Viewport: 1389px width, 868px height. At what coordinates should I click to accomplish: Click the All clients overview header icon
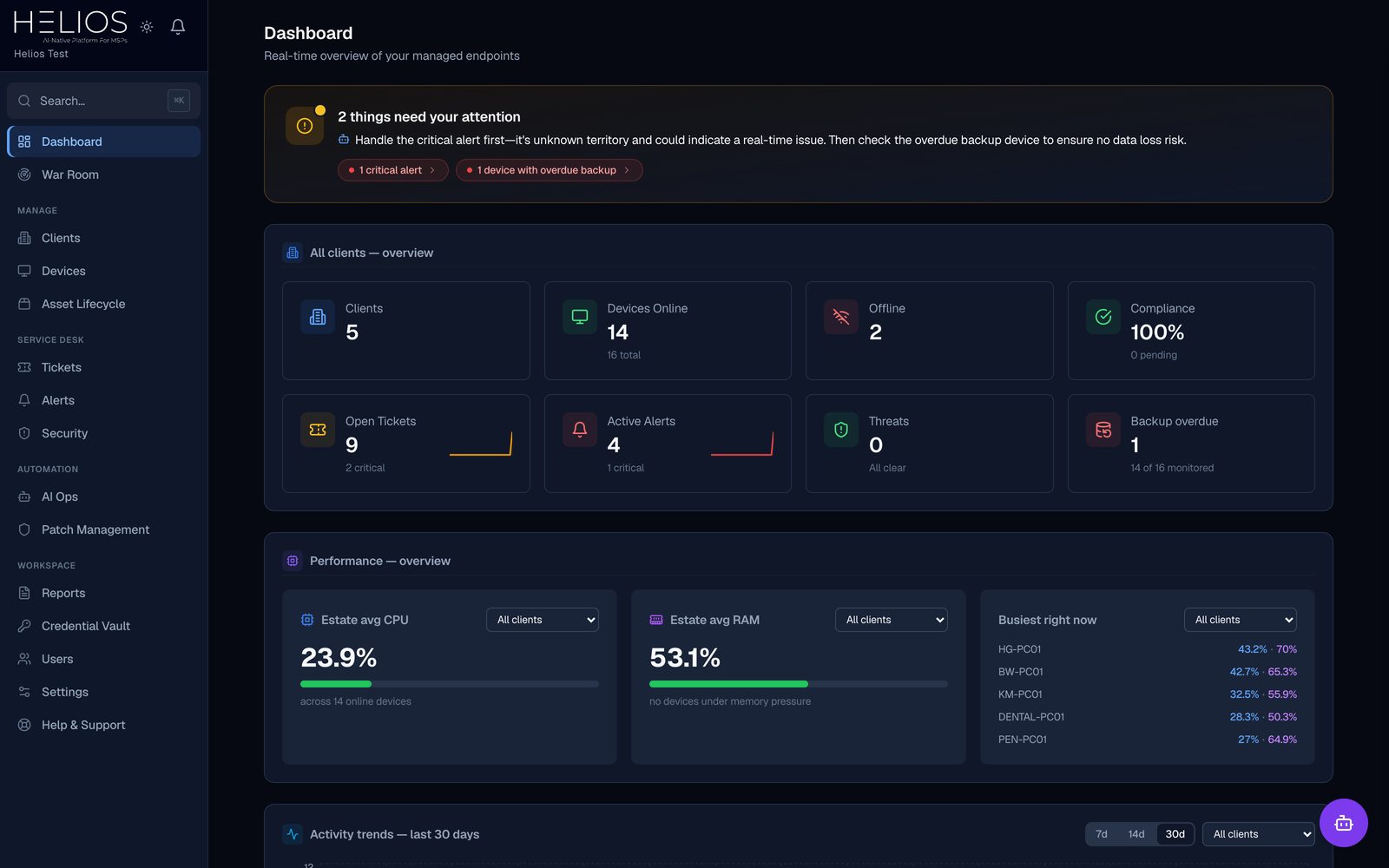pos(293,253)
